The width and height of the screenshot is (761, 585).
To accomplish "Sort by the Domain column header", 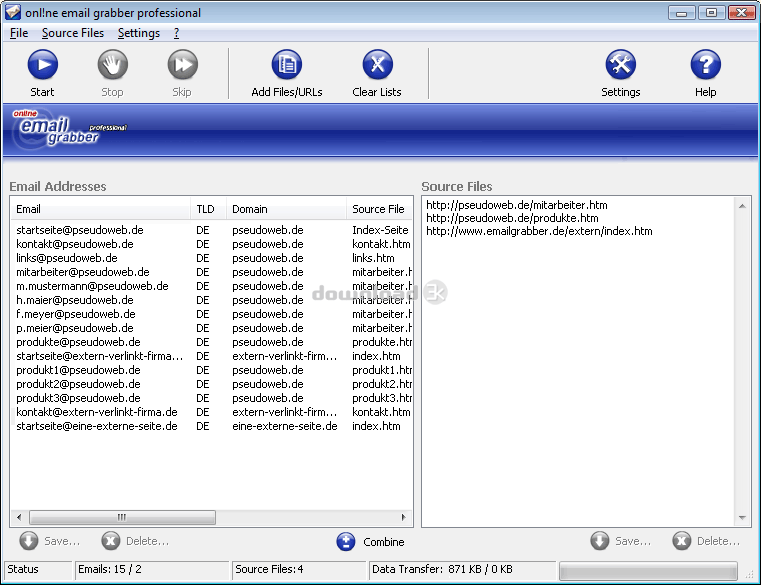I will [286, 209].
